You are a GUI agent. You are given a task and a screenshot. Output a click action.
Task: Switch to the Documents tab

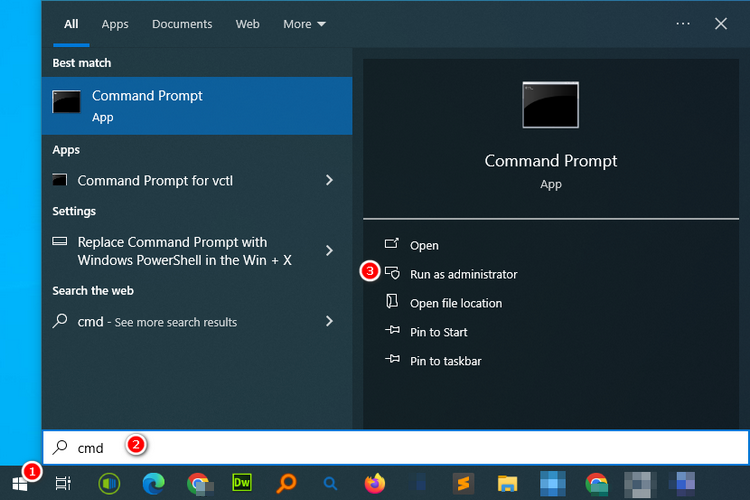[182, 24]
